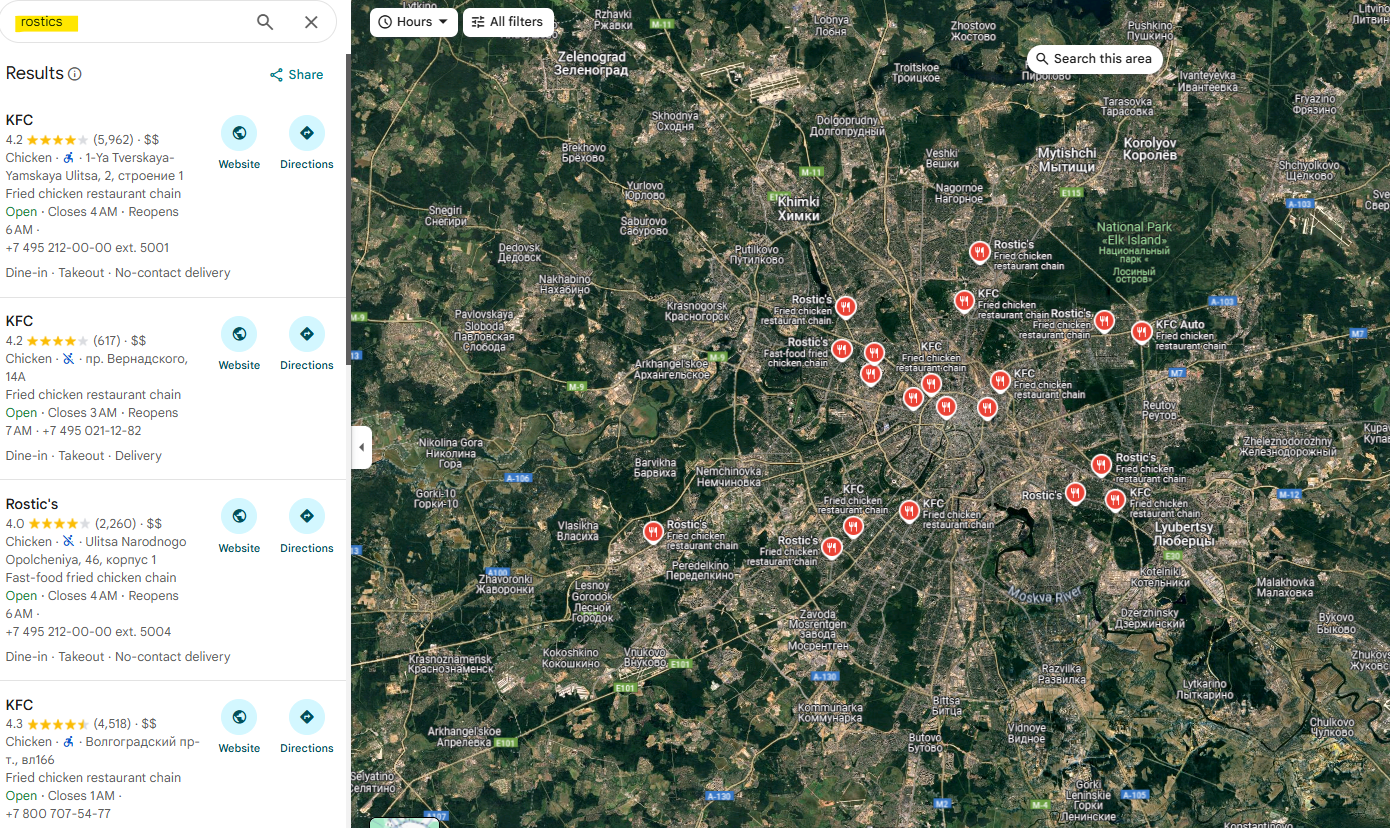Image resolution: width=1390 pixels, height=828 pixels.
Task: Click the Khimki label on the map
Action: 798,209
